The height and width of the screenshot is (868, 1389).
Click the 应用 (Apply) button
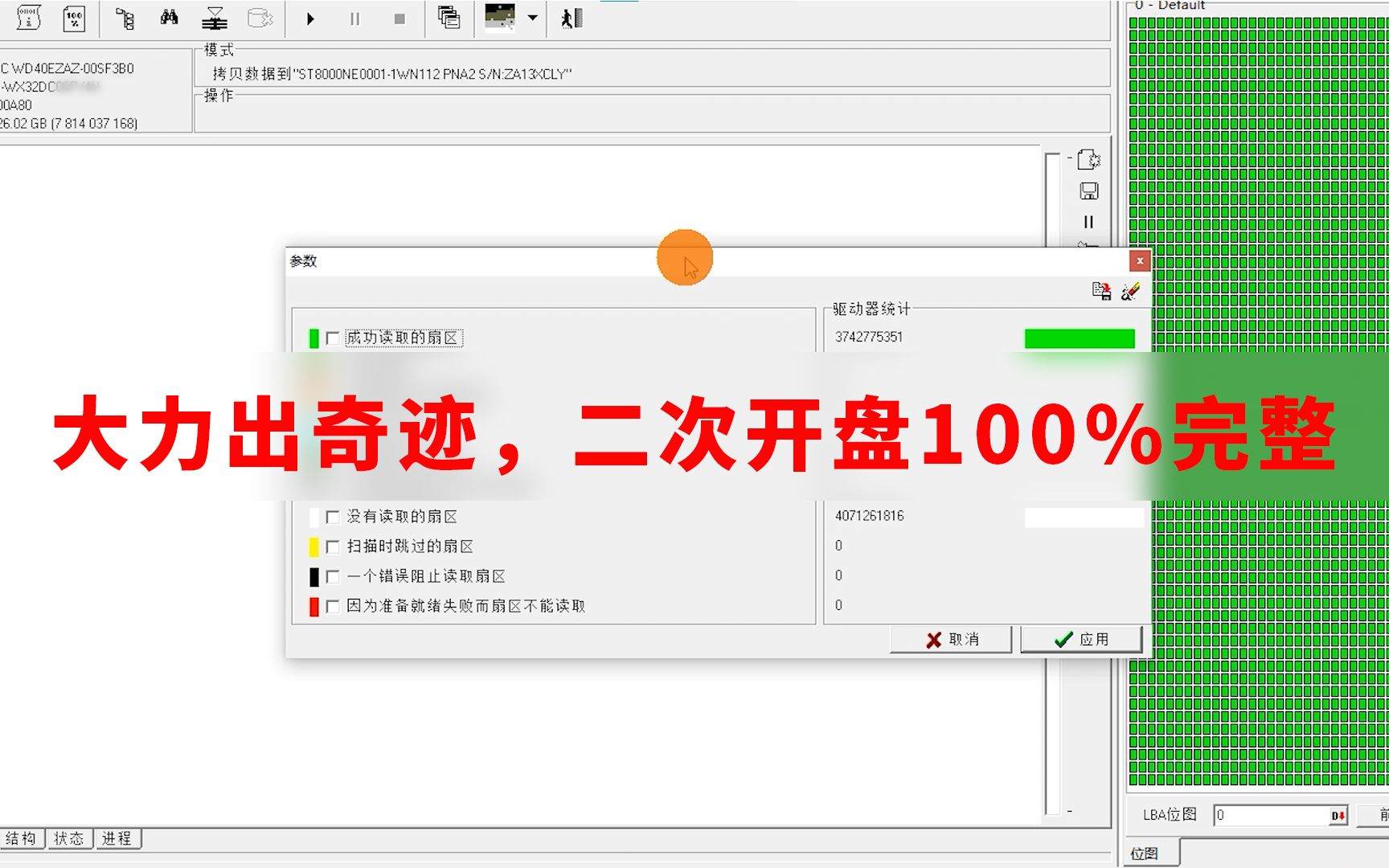1082,639
